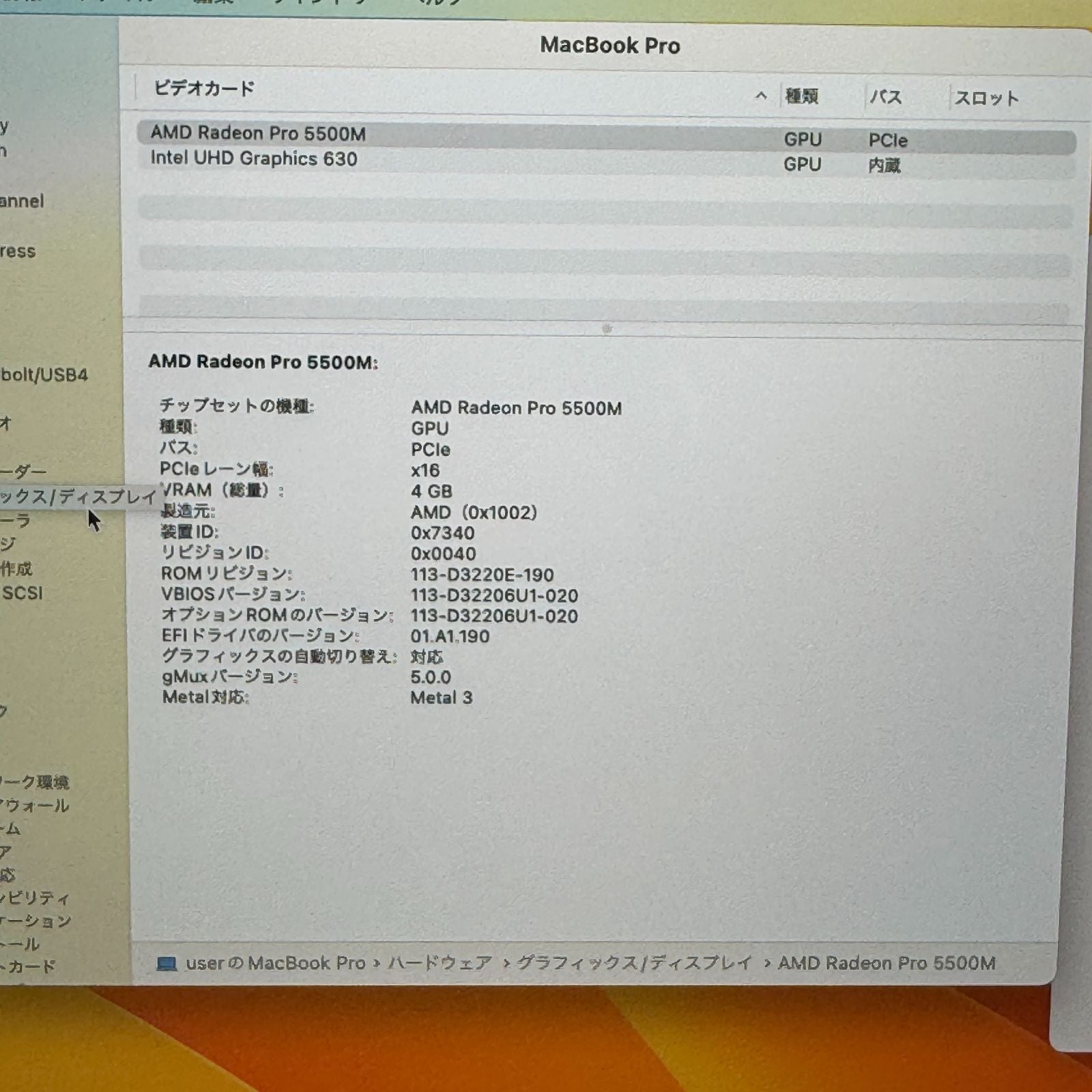Click EFI driver version 01.A1.190
1092x1092 pixels.
point(450,636)
